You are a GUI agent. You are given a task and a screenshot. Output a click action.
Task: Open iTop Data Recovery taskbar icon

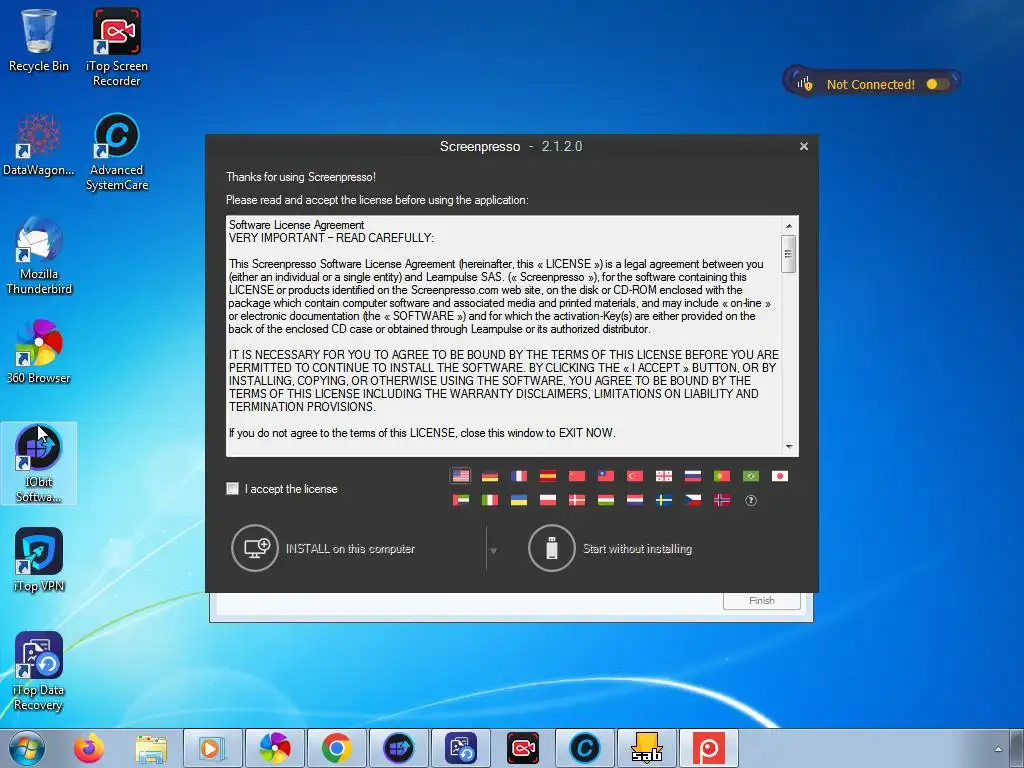click(460, 748)
